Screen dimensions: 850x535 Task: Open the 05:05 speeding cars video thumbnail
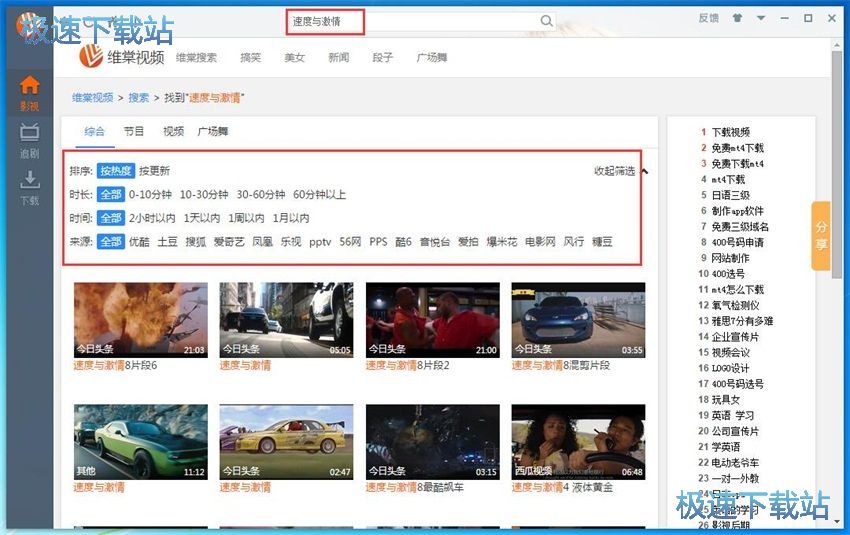pyautogui.click(x=286, y=319)
